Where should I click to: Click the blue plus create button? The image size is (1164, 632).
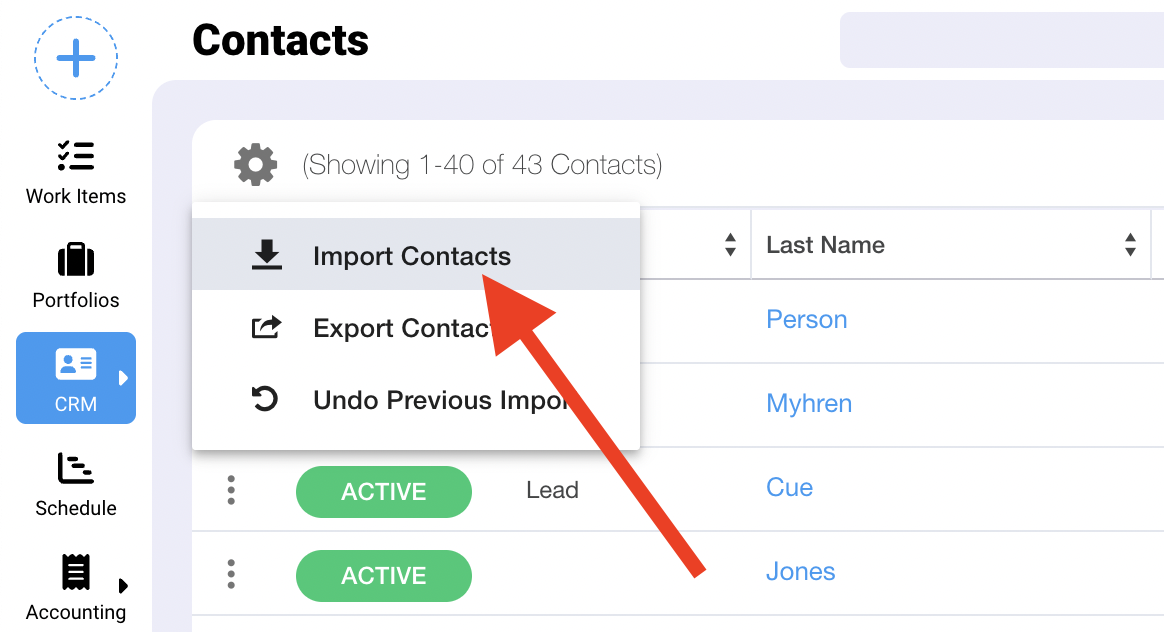76,58
